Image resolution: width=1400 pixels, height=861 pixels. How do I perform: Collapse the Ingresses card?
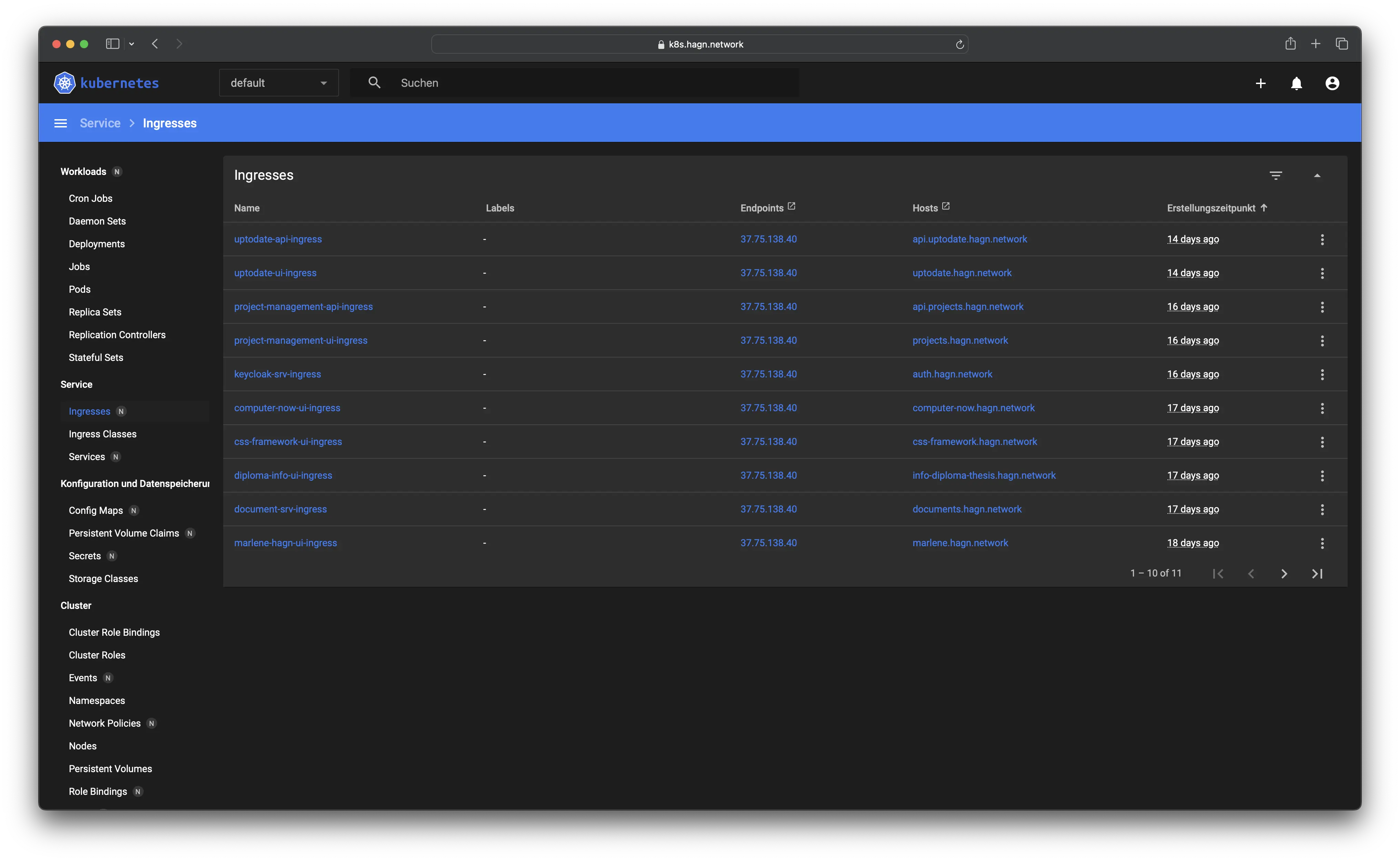[x=1317, y=175]
